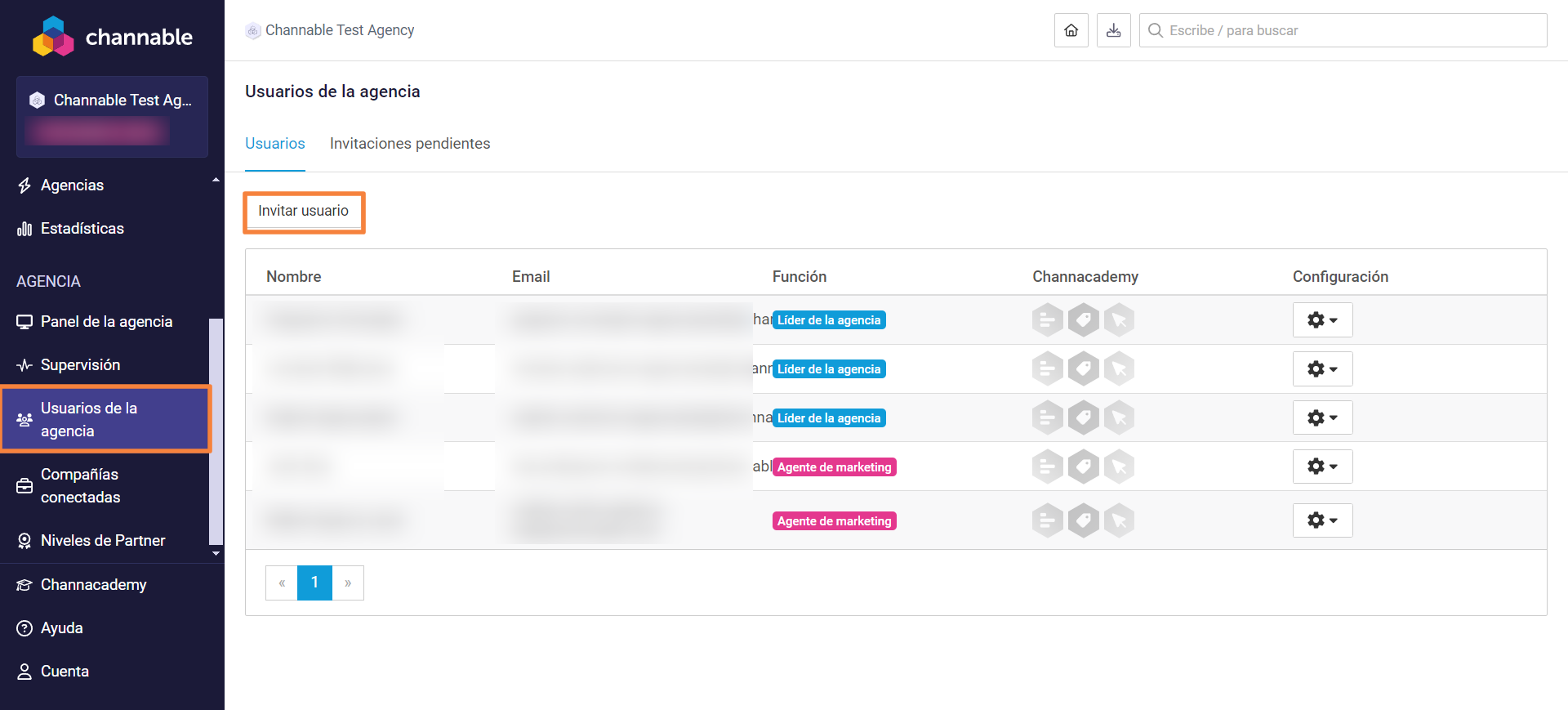Click the sidebar vertical scrollbar thumb

click(x=216, y=431)
